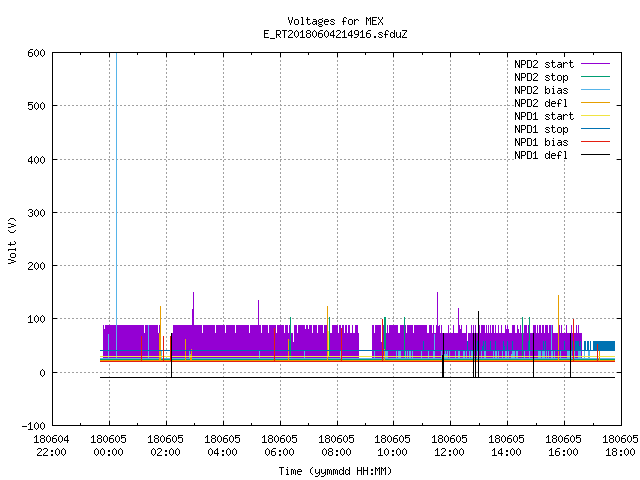The image size is (640, 480).
Task: Click the 180605 12:00 time label
Action: coord(449,446)
